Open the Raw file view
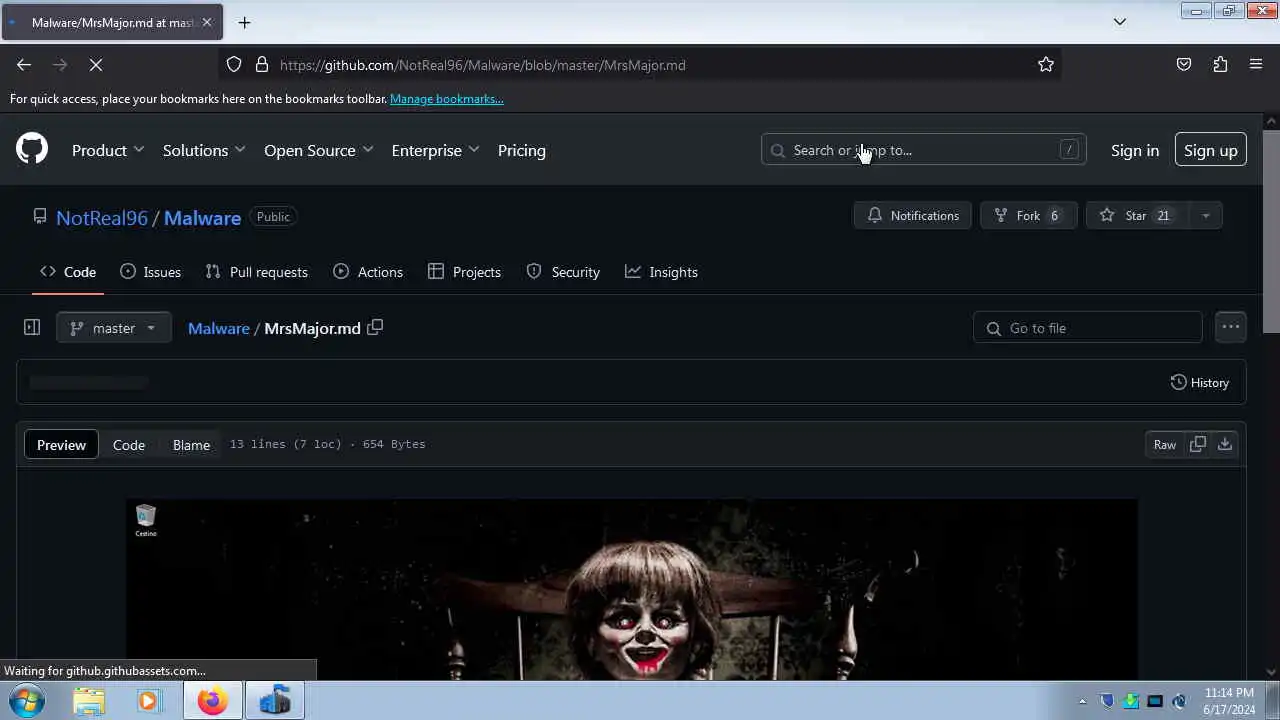 click(1165, 445)
